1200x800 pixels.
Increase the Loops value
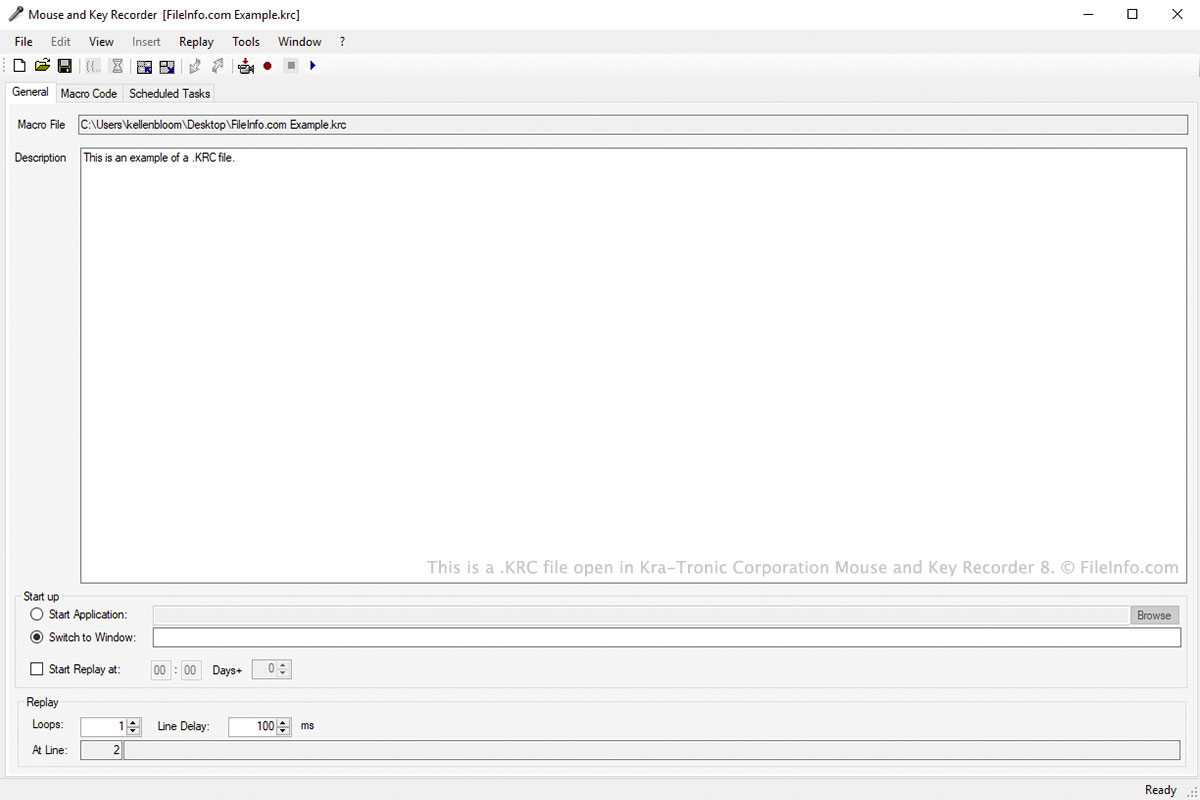(x=134, y=722)
